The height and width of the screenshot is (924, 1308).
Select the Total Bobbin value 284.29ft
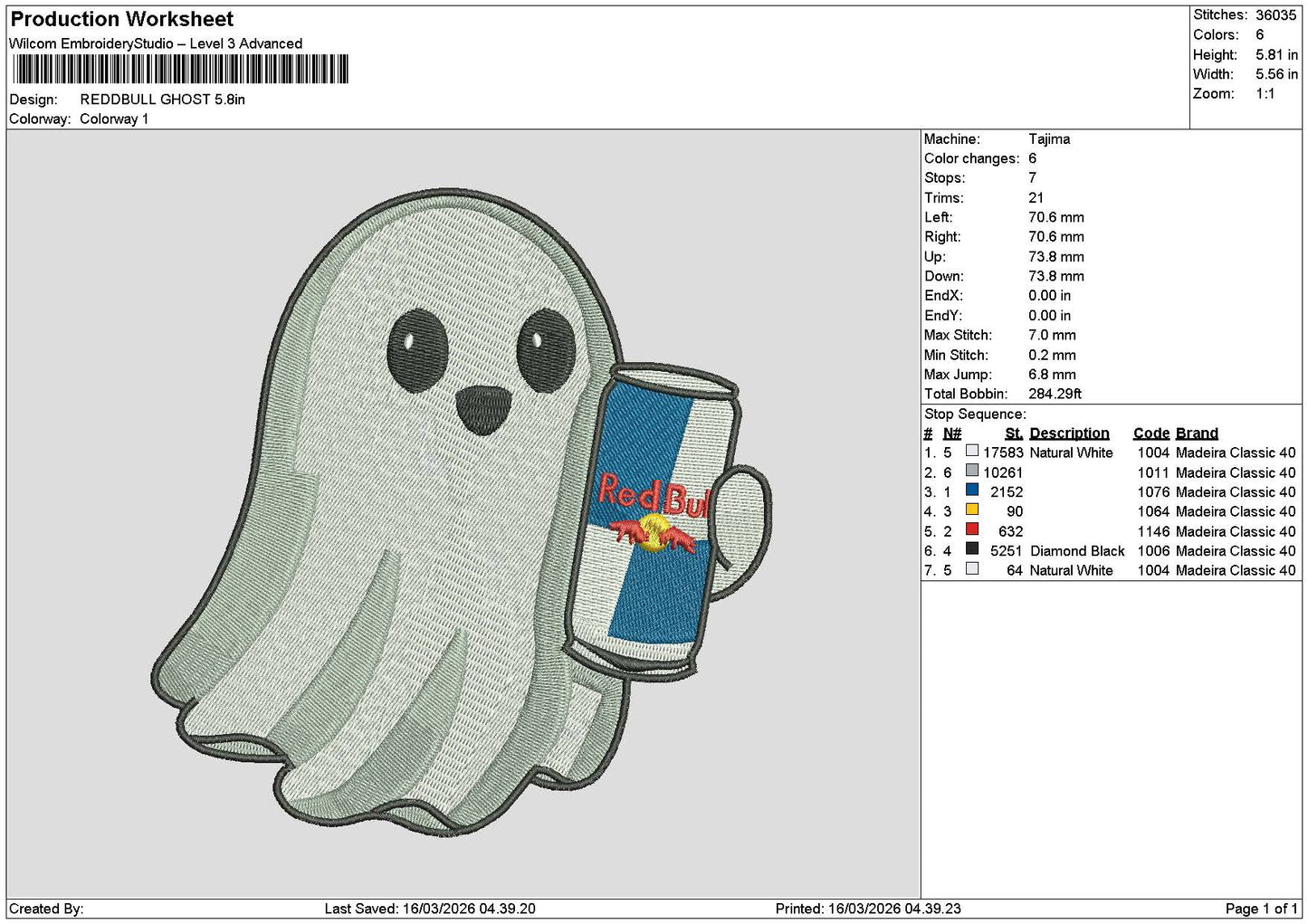(x=1055, y=395)
